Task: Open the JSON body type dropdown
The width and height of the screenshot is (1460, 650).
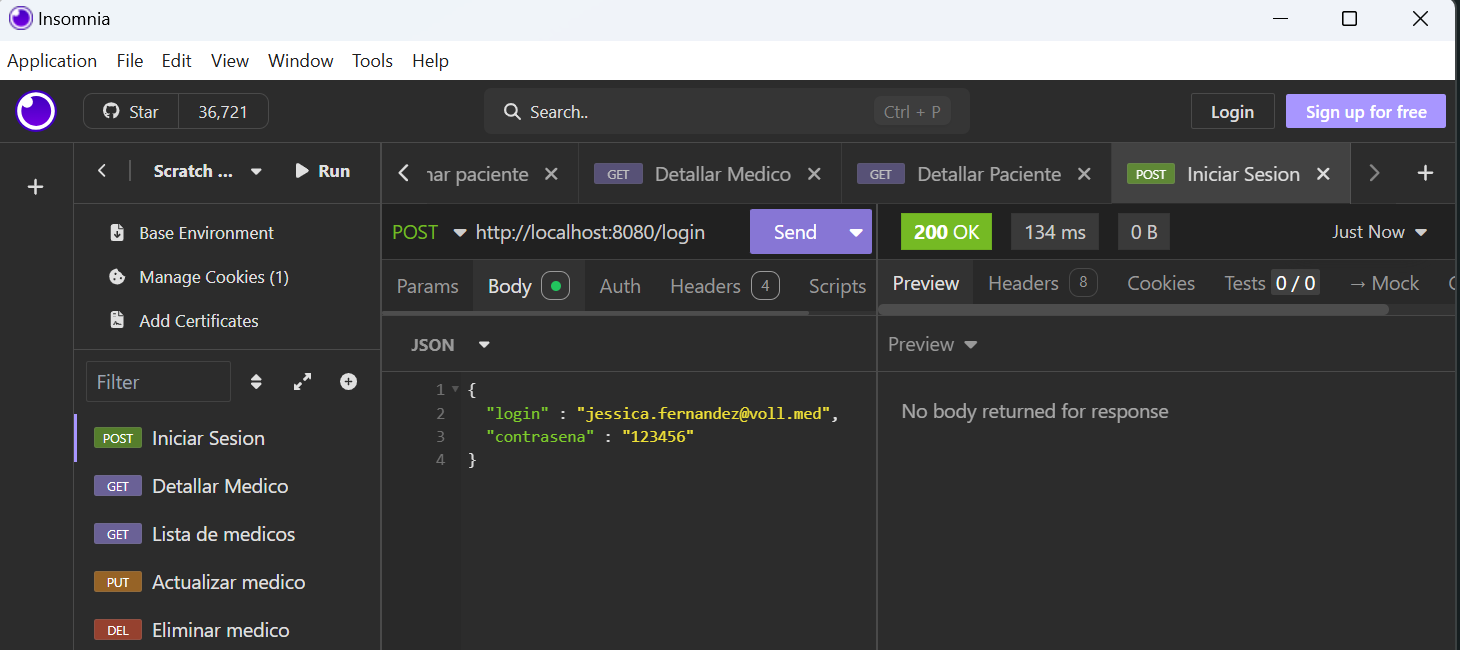Action: tap(451, 345)
